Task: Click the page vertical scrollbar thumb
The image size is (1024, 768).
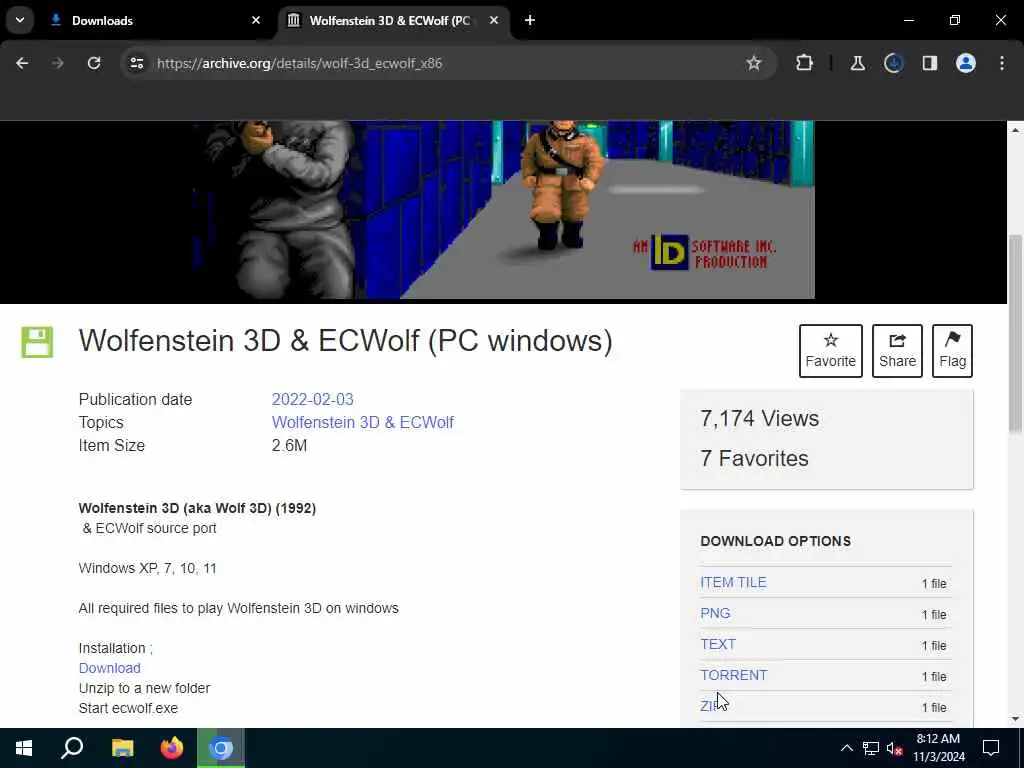Action: [x=1015, y=333]
